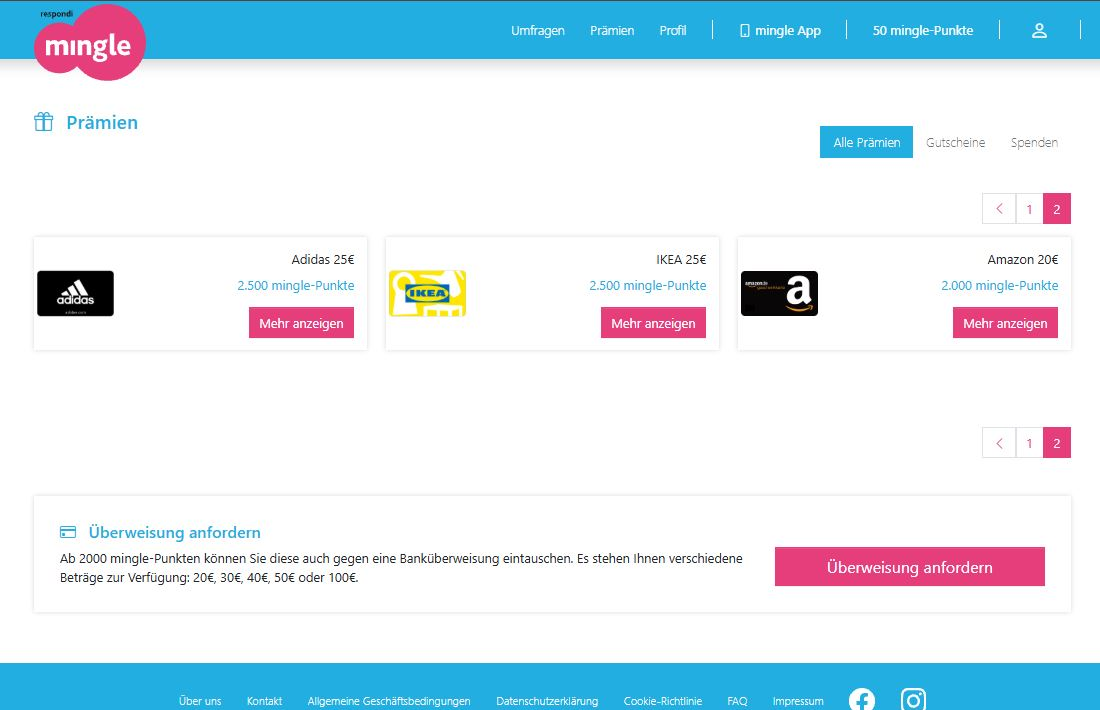Screen dimensions: 1100x710
Task: Show more for Adidas 25€ reward
Action: 301,323
